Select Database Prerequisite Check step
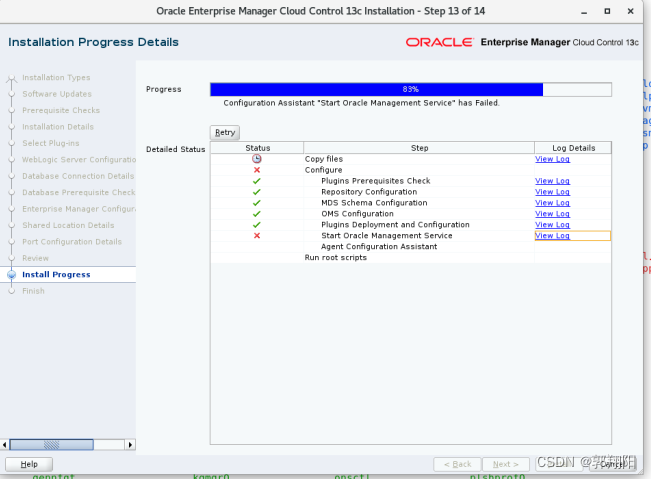The width and height of the screenshot is (651, 479). tap(79, 192)
